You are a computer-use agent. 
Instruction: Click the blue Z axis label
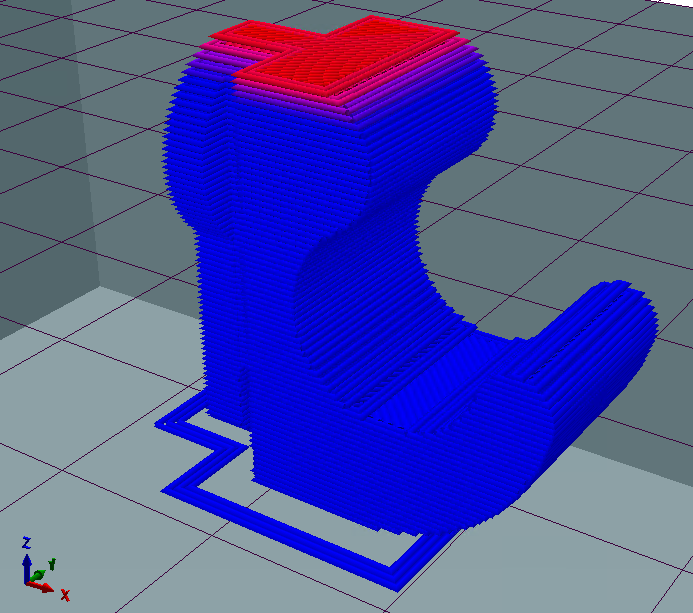point(26,542)
